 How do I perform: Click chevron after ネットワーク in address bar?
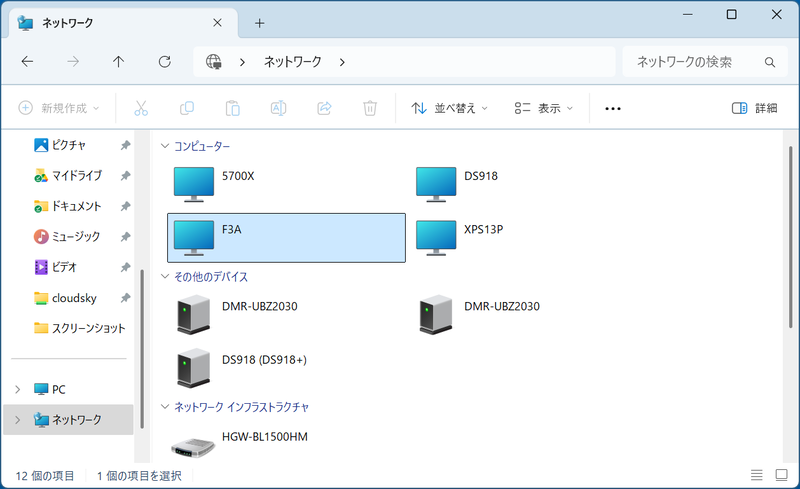pos(342,62)
